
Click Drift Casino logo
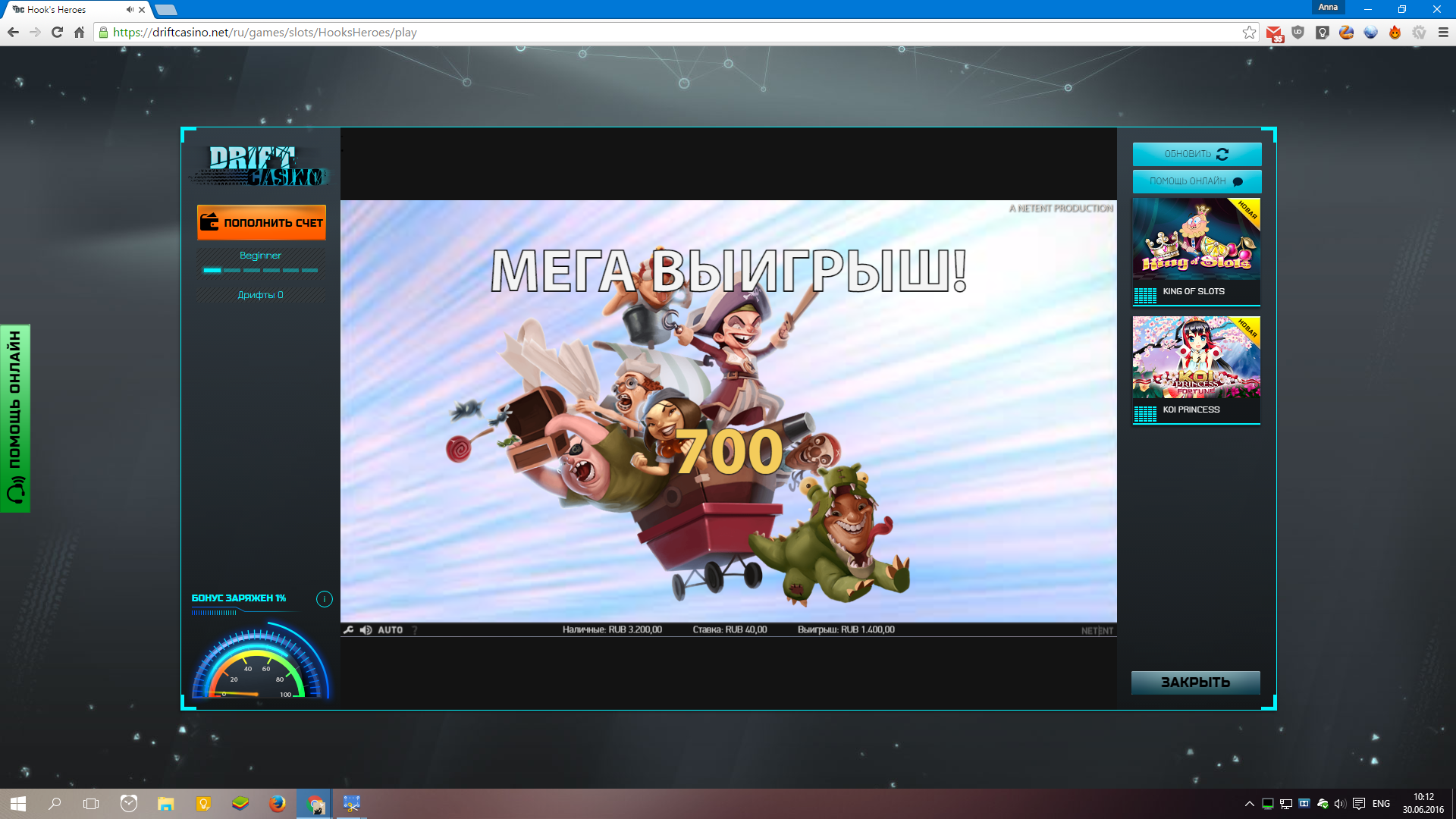click(259, 166)
